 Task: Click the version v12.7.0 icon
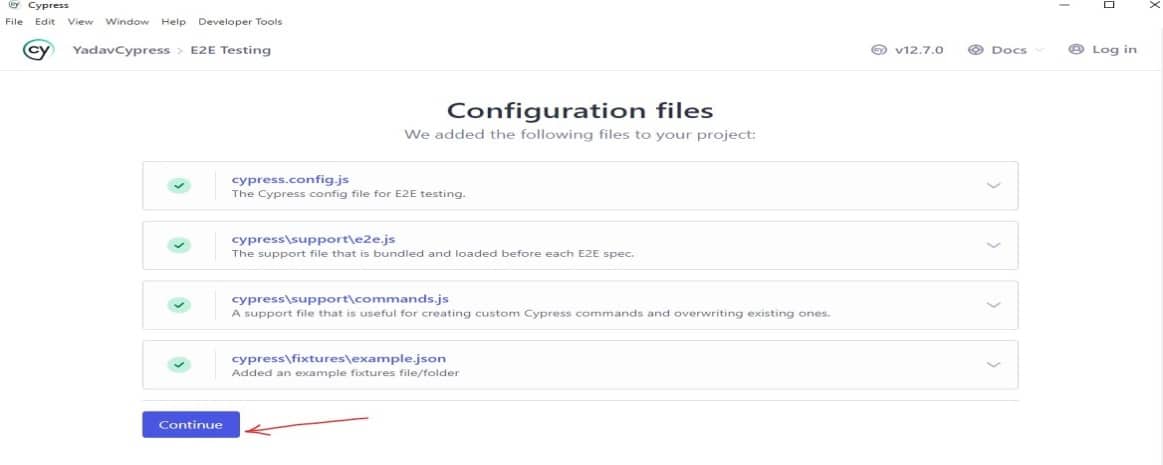879,50
